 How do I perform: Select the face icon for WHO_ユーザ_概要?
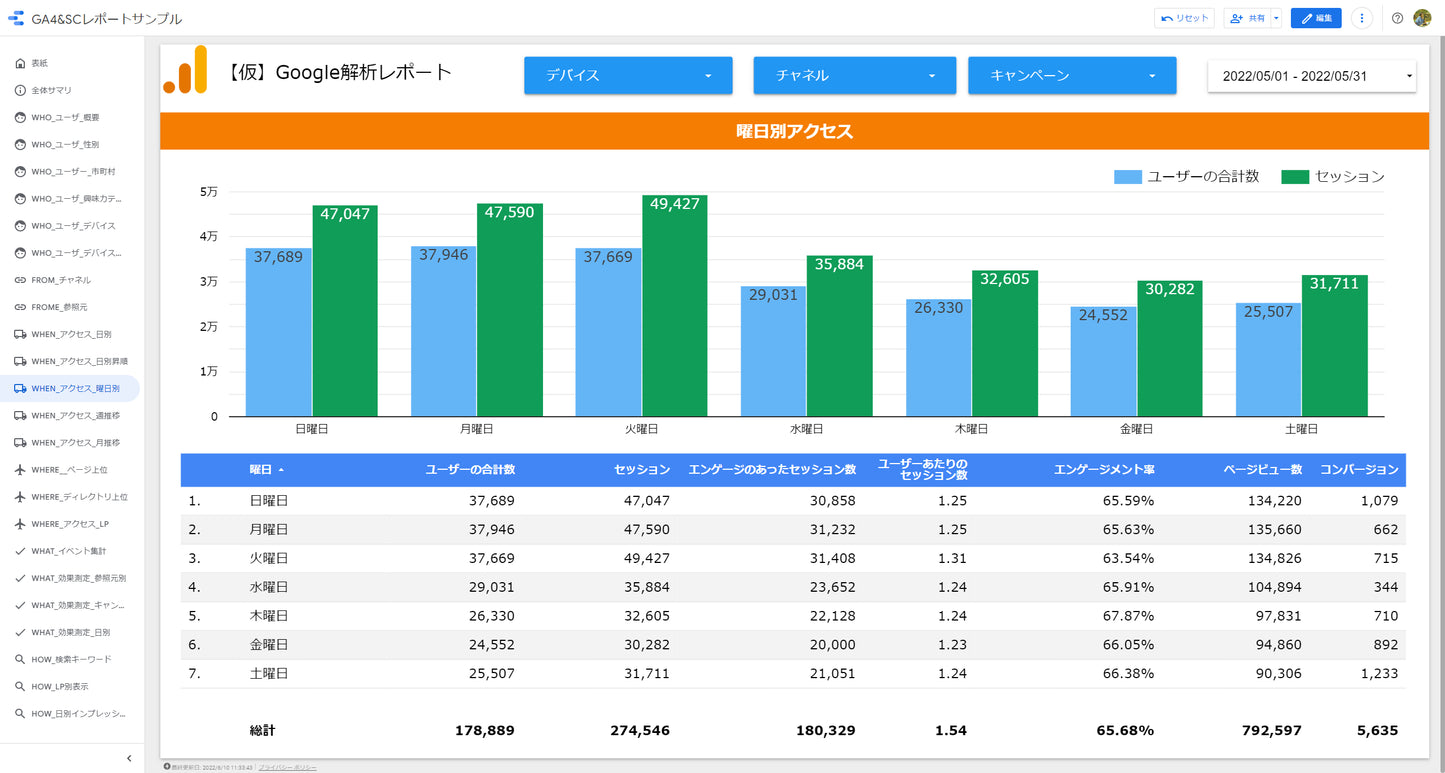tap(21, 117)
